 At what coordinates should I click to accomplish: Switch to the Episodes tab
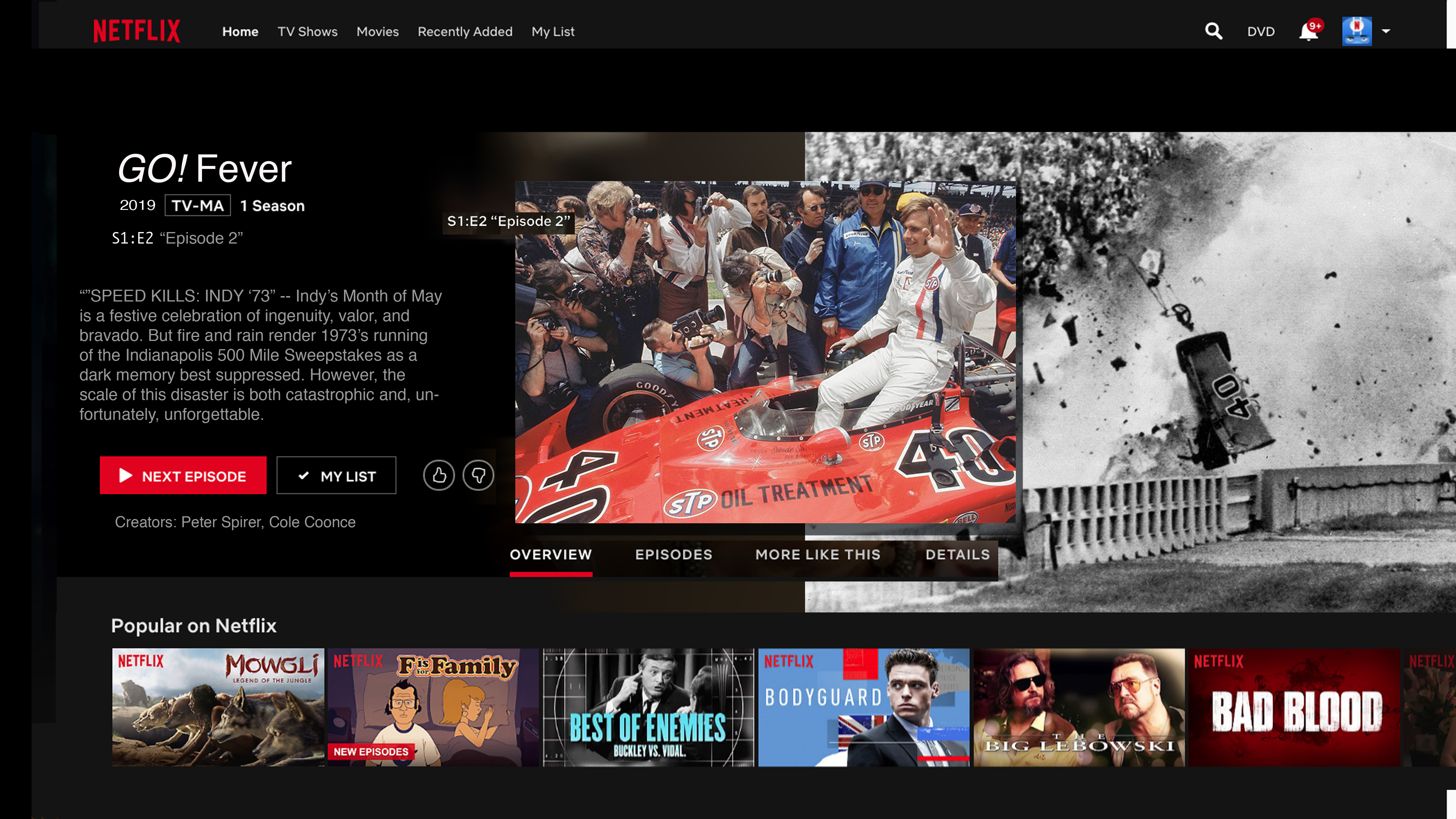673,554
